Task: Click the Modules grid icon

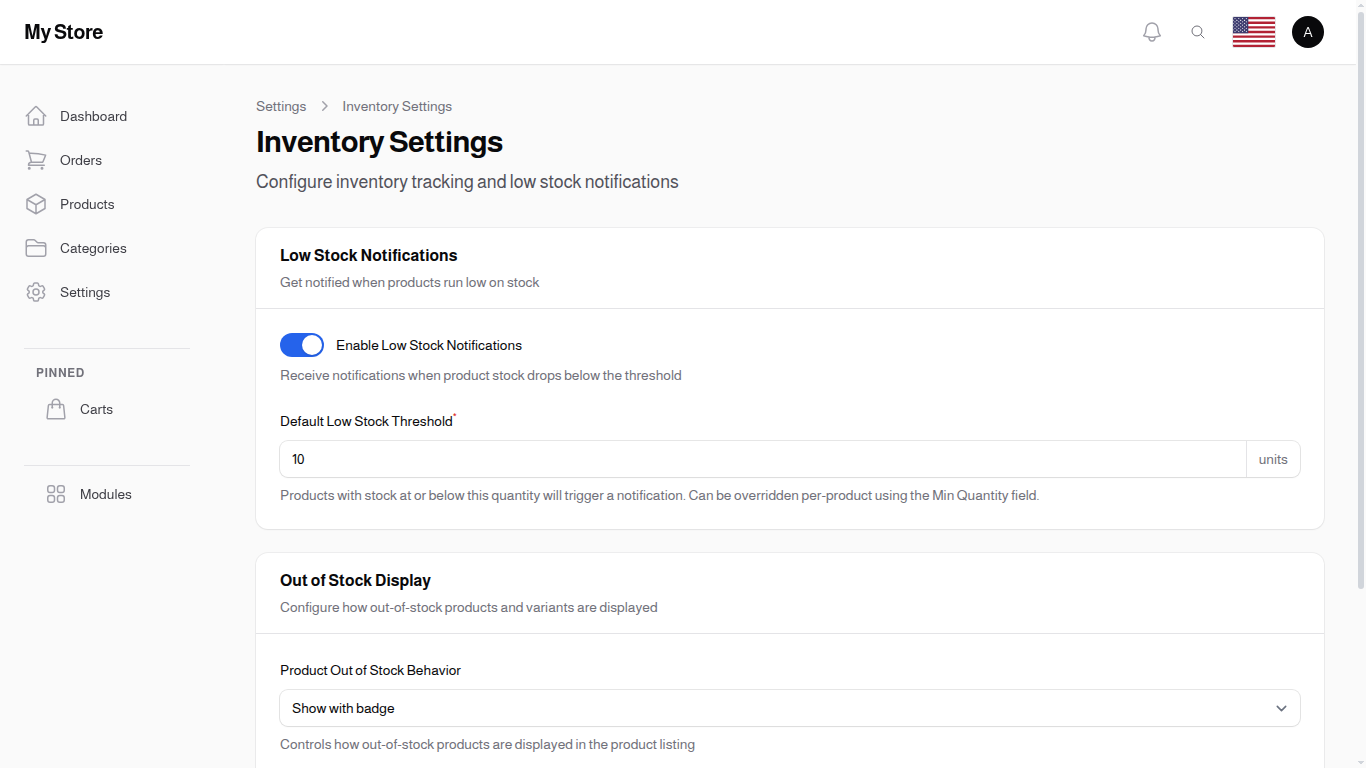Action: click(55, 494)
